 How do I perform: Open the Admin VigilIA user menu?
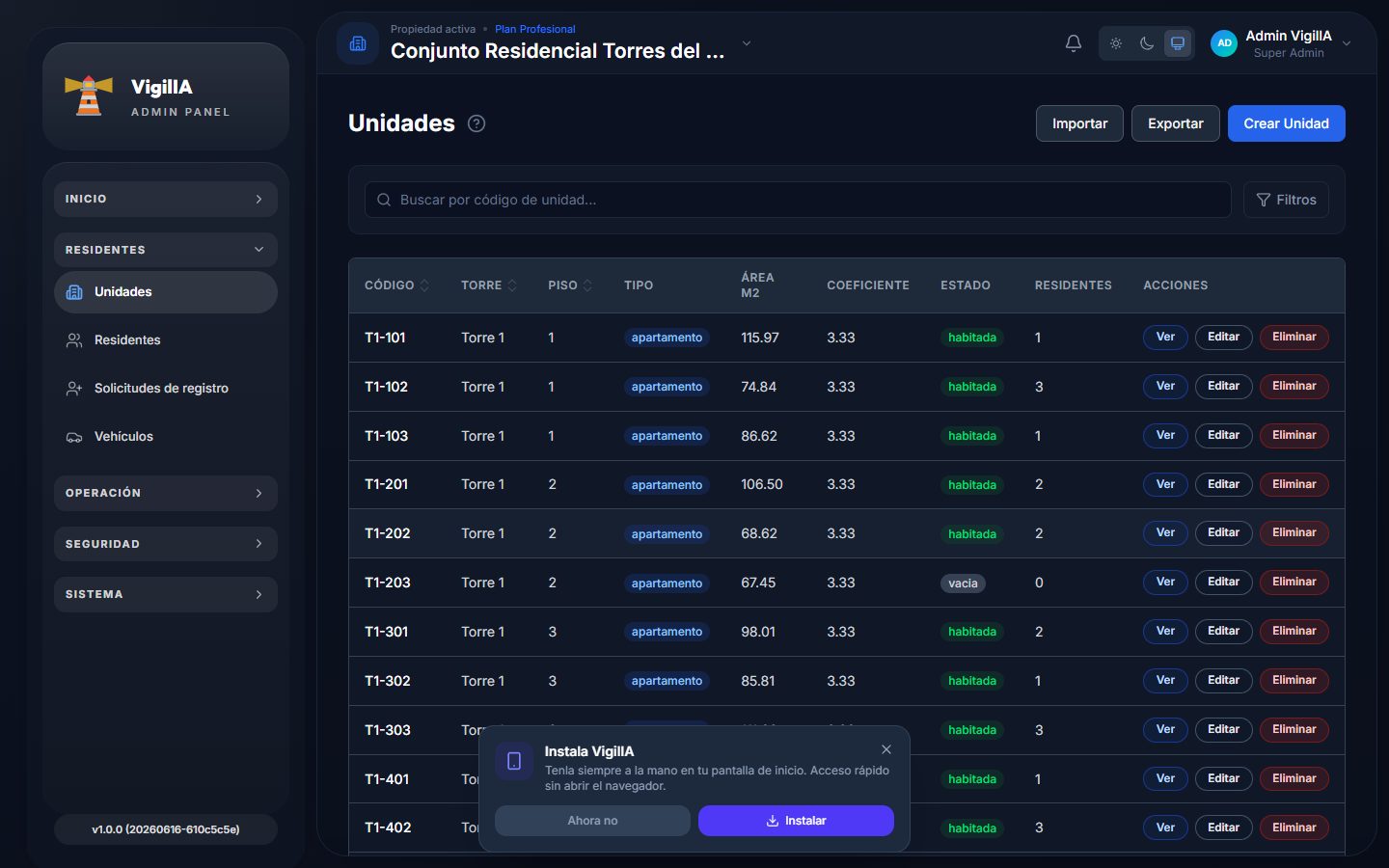1281,43
